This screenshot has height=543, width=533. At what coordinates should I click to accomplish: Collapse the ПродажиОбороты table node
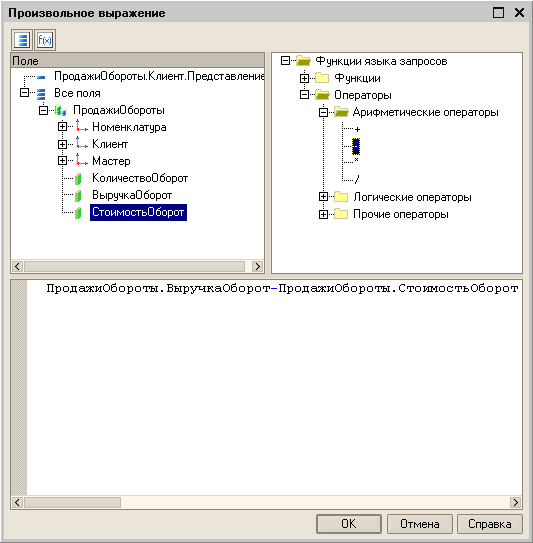[x=43, y=110]
